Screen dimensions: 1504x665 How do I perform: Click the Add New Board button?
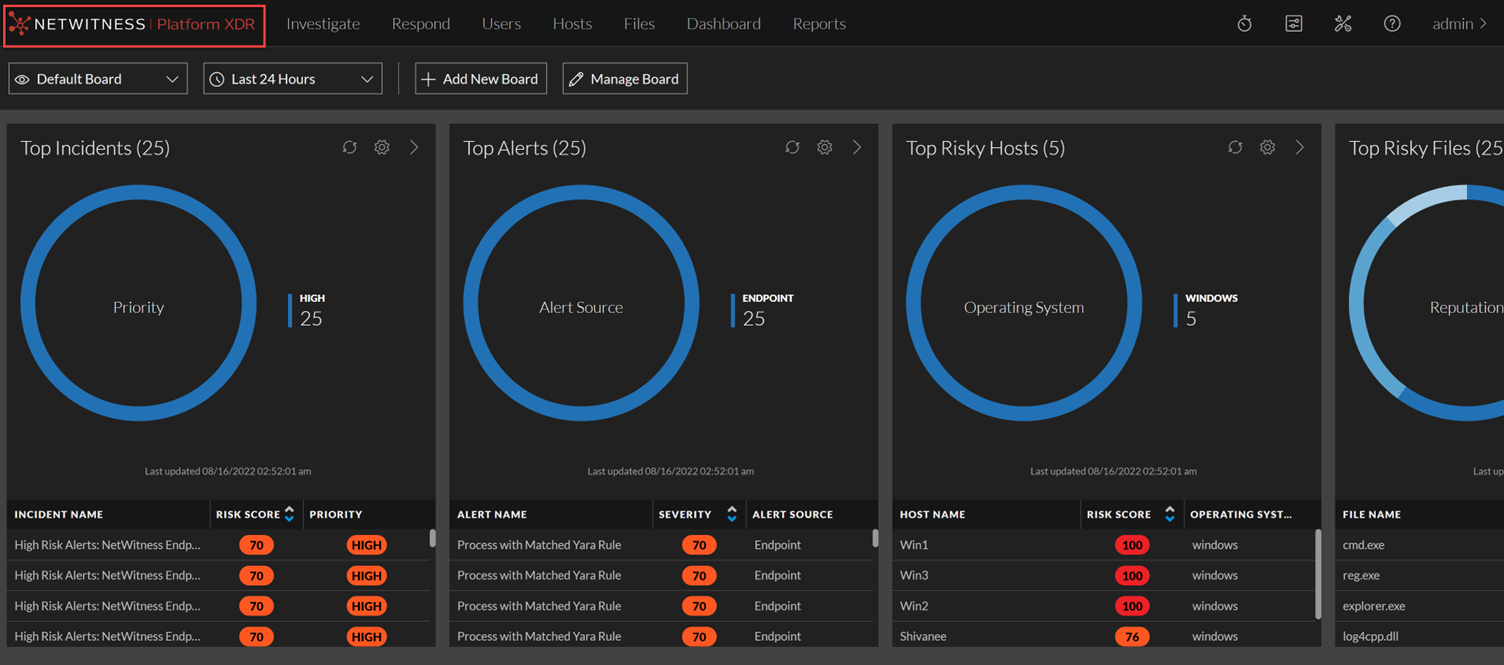pyautogui.click(x=480, y=79)
